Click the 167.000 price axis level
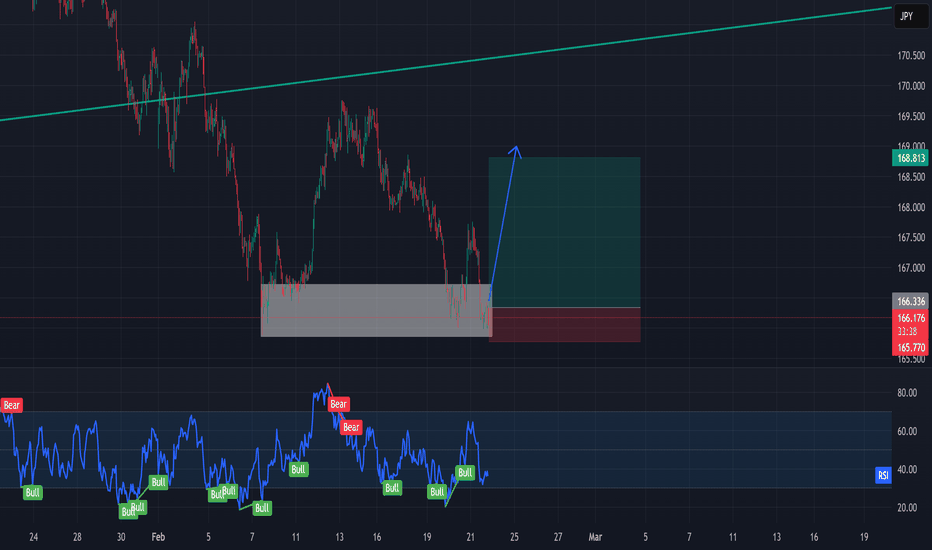 (911, 268)
